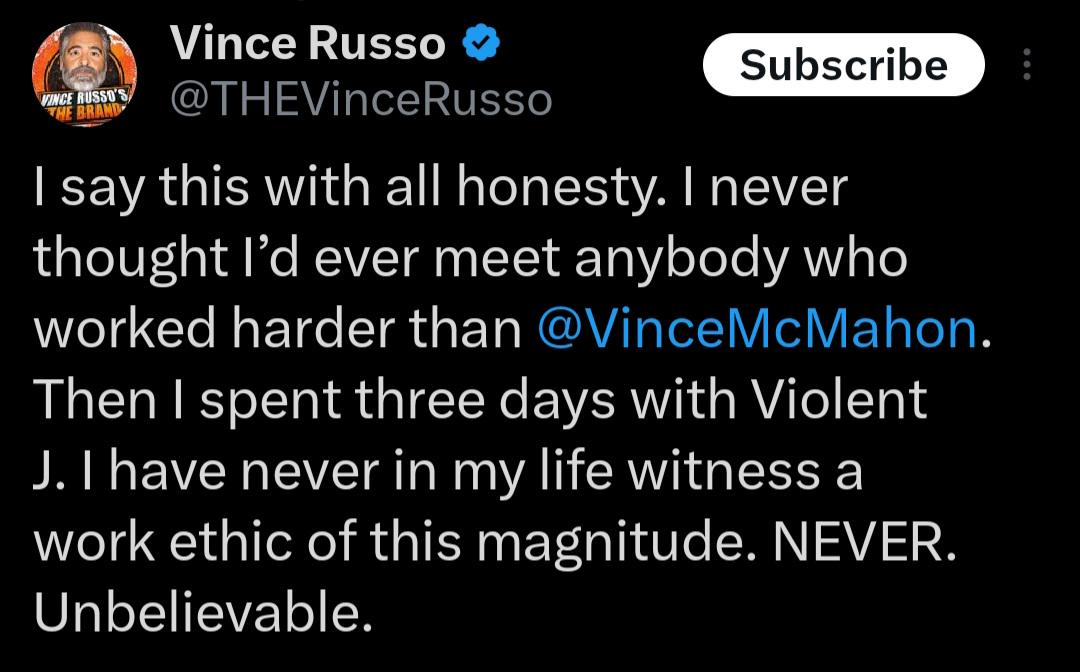Open the @THEVinceRusso handle link
This screenshot has width=1080, height=672.
click(361, 99)
